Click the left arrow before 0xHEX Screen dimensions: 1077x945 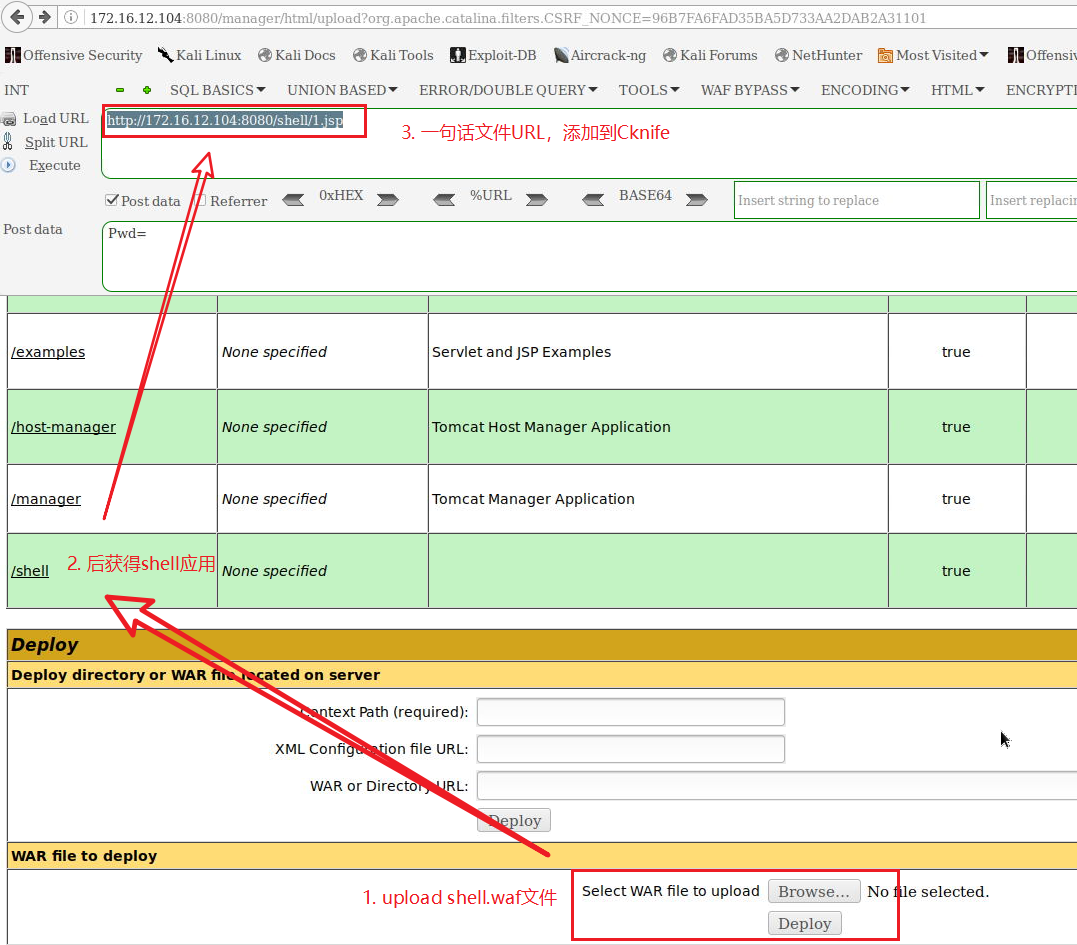click(293, 200)
